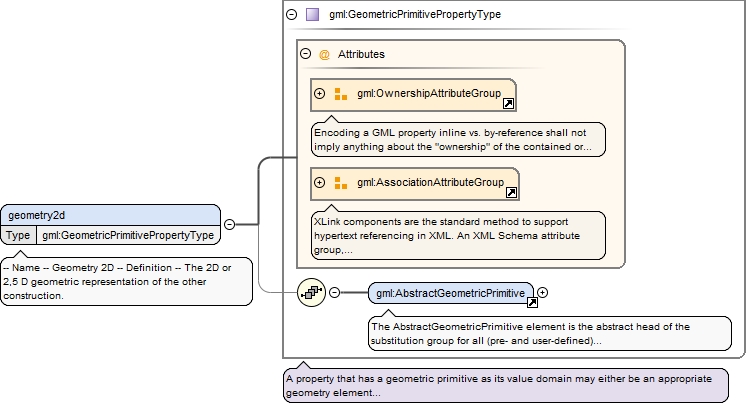Expand gml:AbstractGeometricPrimitive

click(x=542, y=292)
